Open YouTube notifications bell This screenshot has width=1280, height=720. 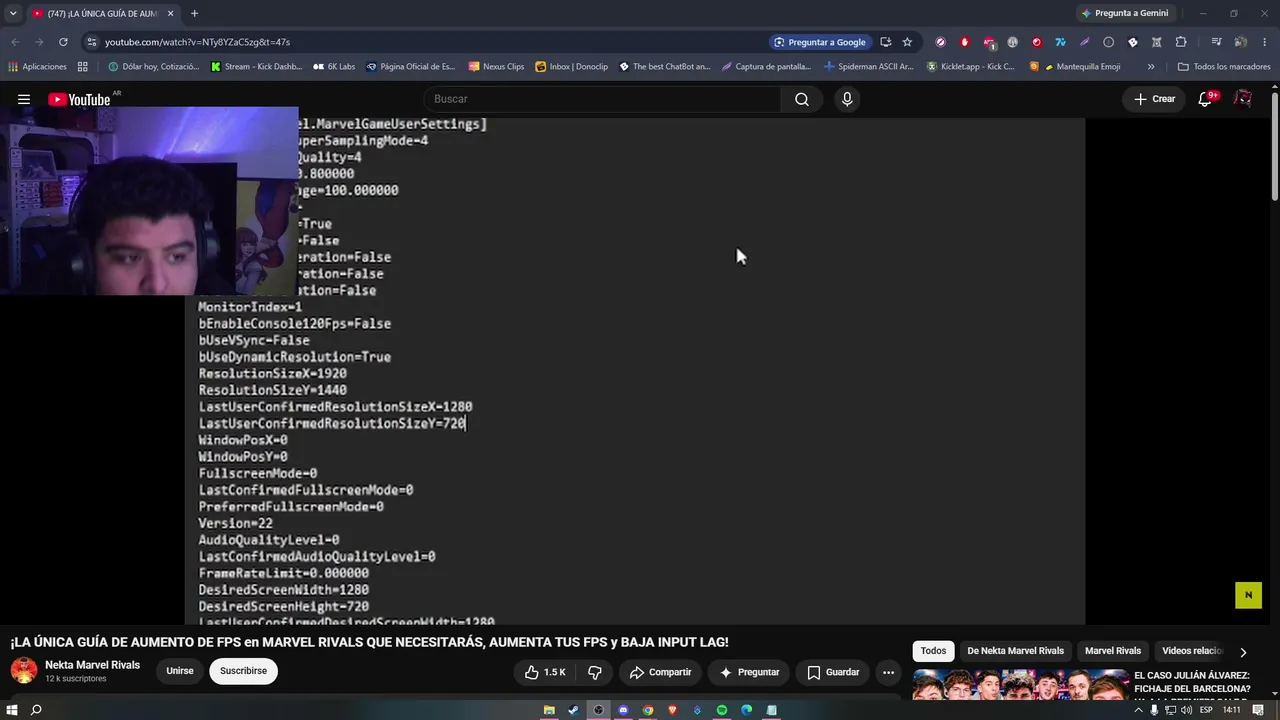coord(1205,99)
